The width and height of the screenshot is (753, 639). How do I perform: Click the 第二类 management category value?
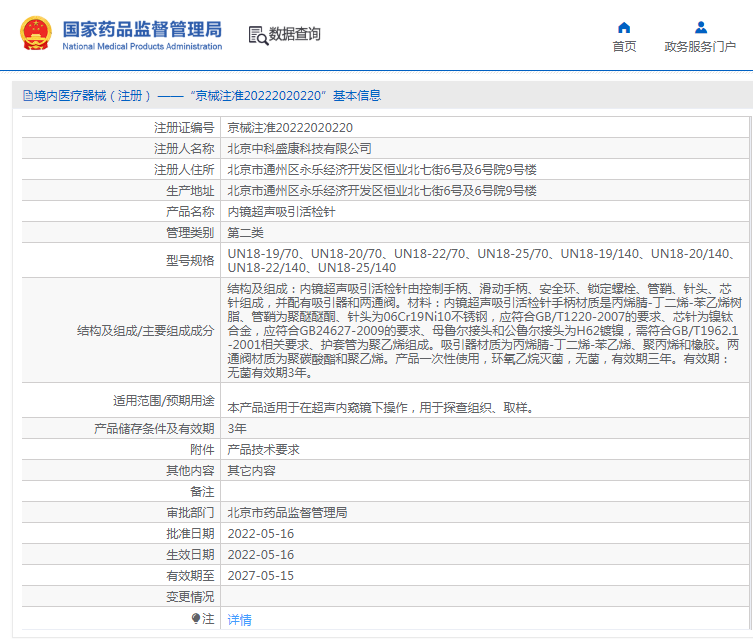point(245,233)
